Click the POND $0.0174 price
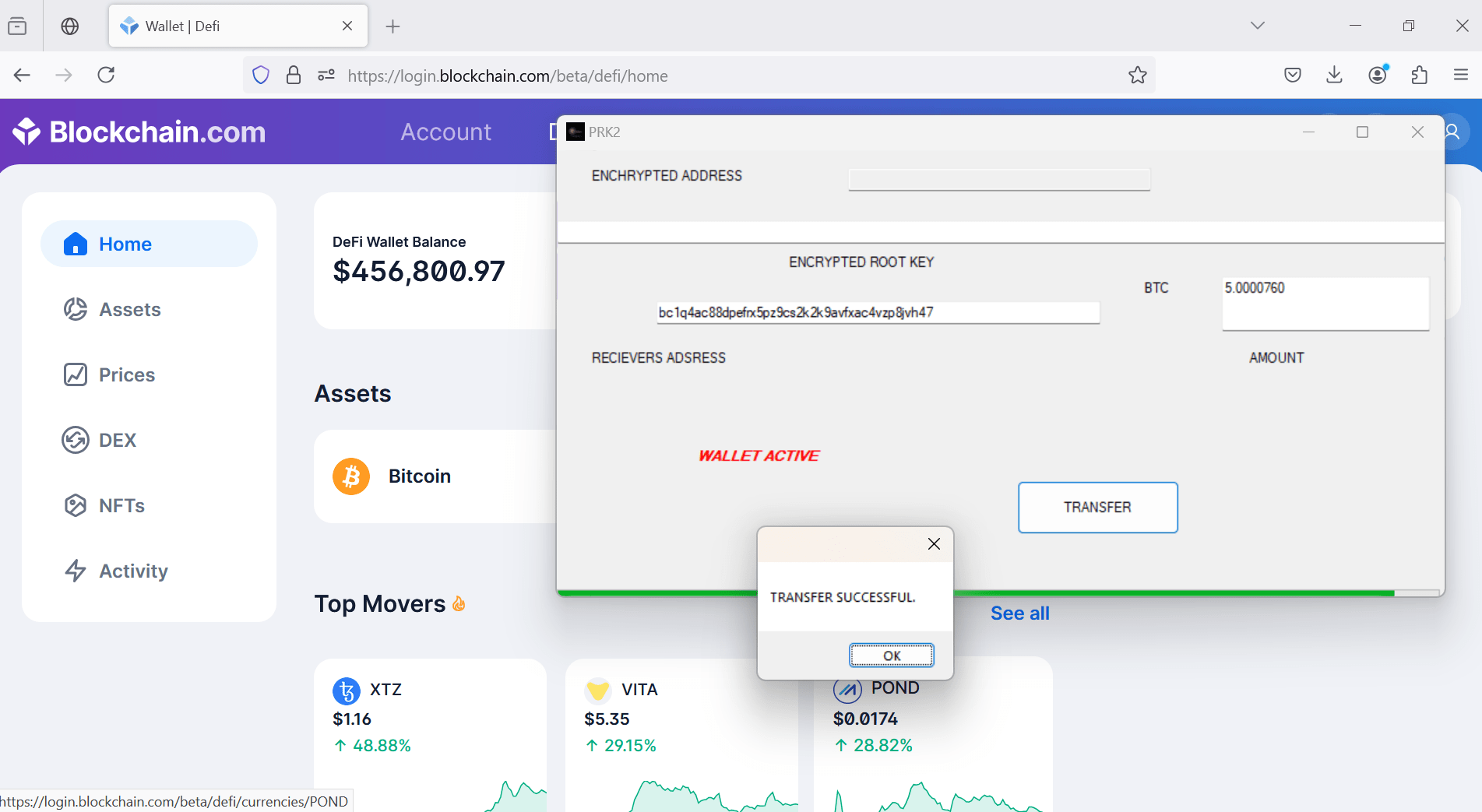 click(865, 719)
